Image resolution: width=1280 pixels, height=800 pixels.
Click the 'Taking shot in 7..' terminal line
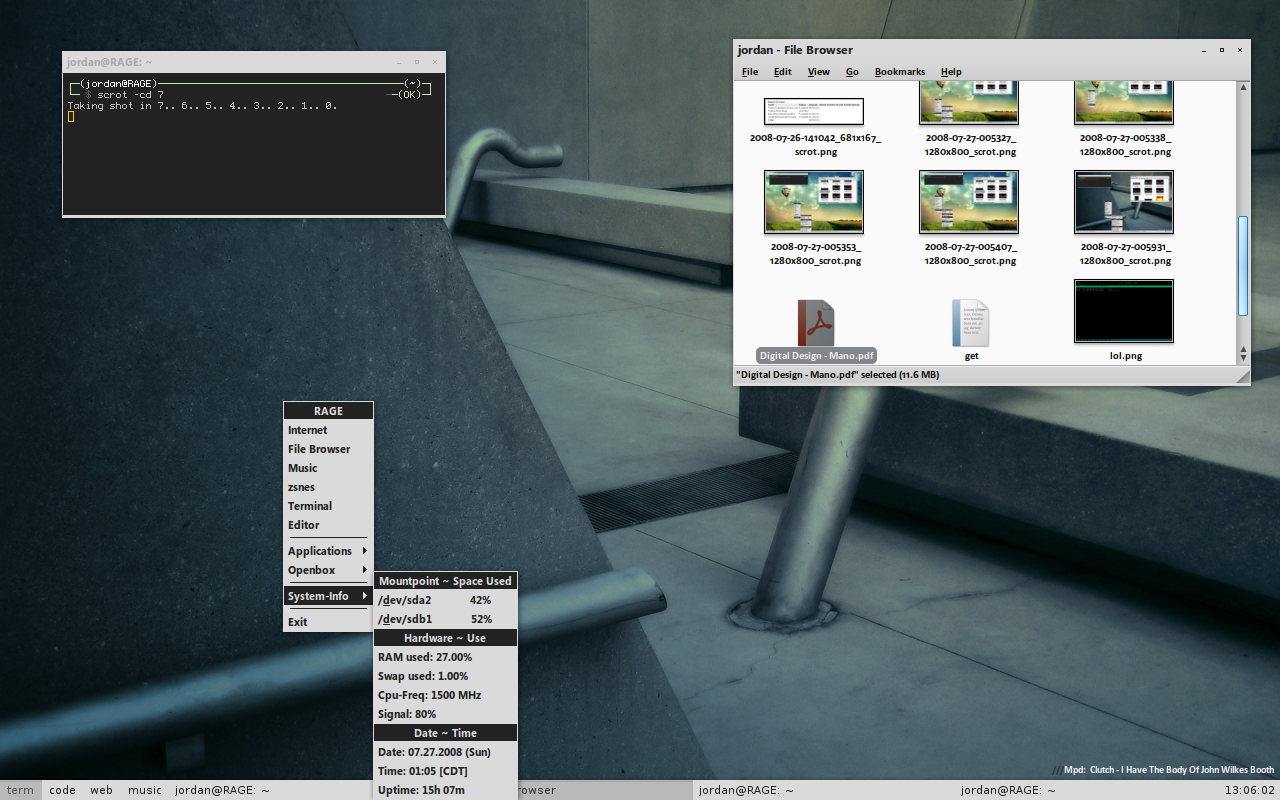click(203, 106)
